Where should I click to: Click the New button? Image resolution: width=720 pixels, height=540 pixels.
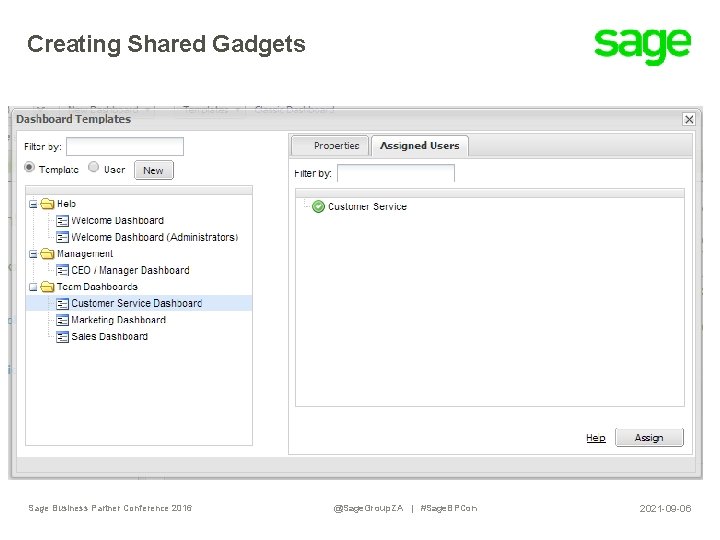[x=154, y=170]
